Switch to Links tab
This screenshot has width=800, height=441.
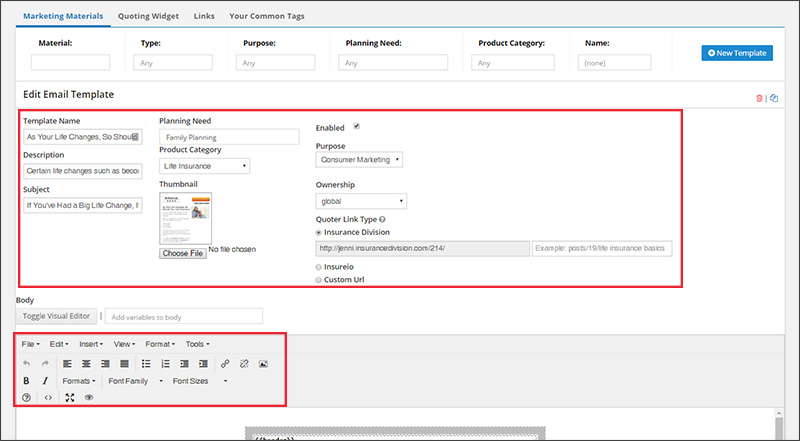click(x=204, y=16)
